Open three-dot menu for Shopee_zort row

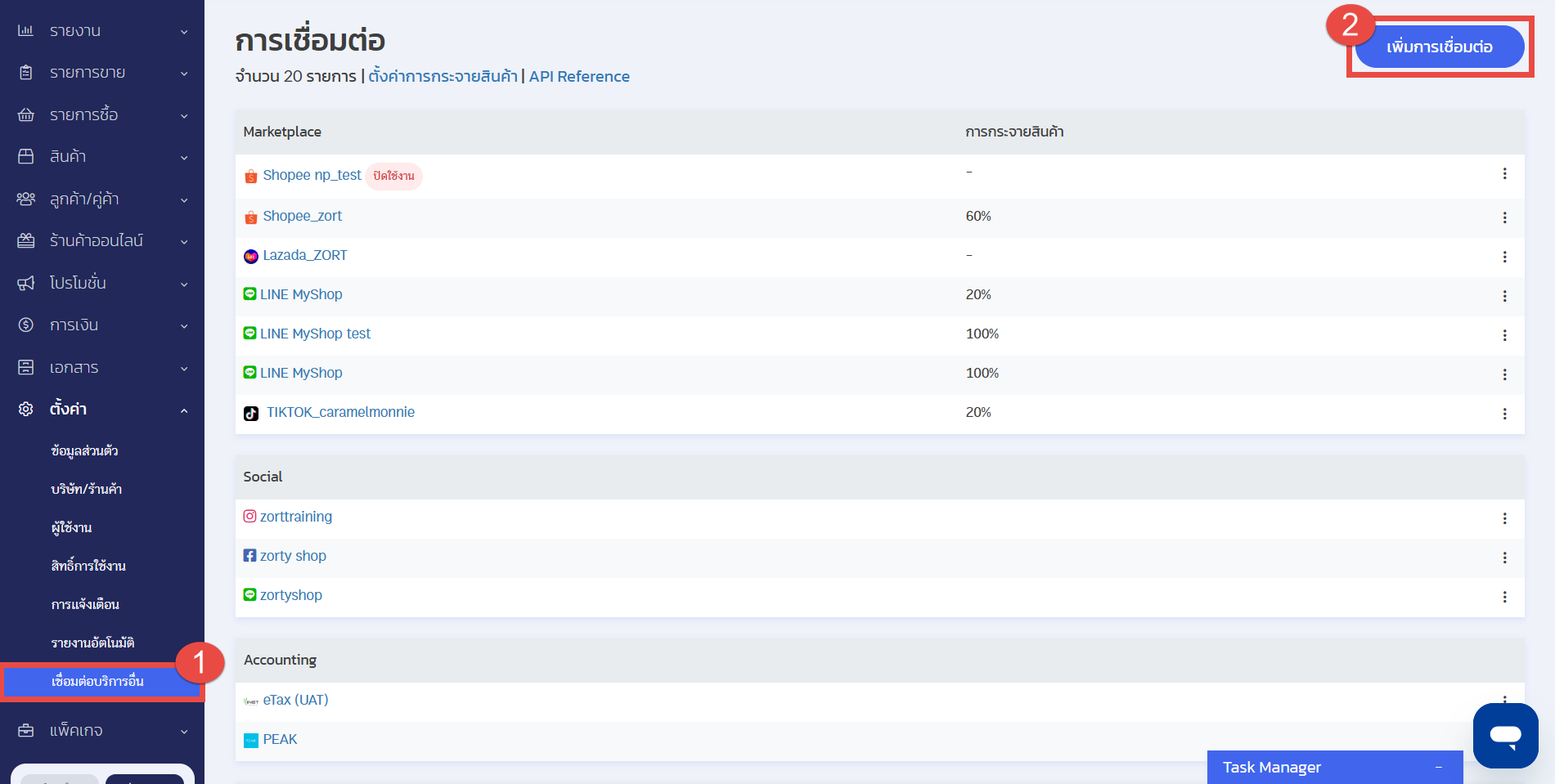click(x=1504, y=217)
